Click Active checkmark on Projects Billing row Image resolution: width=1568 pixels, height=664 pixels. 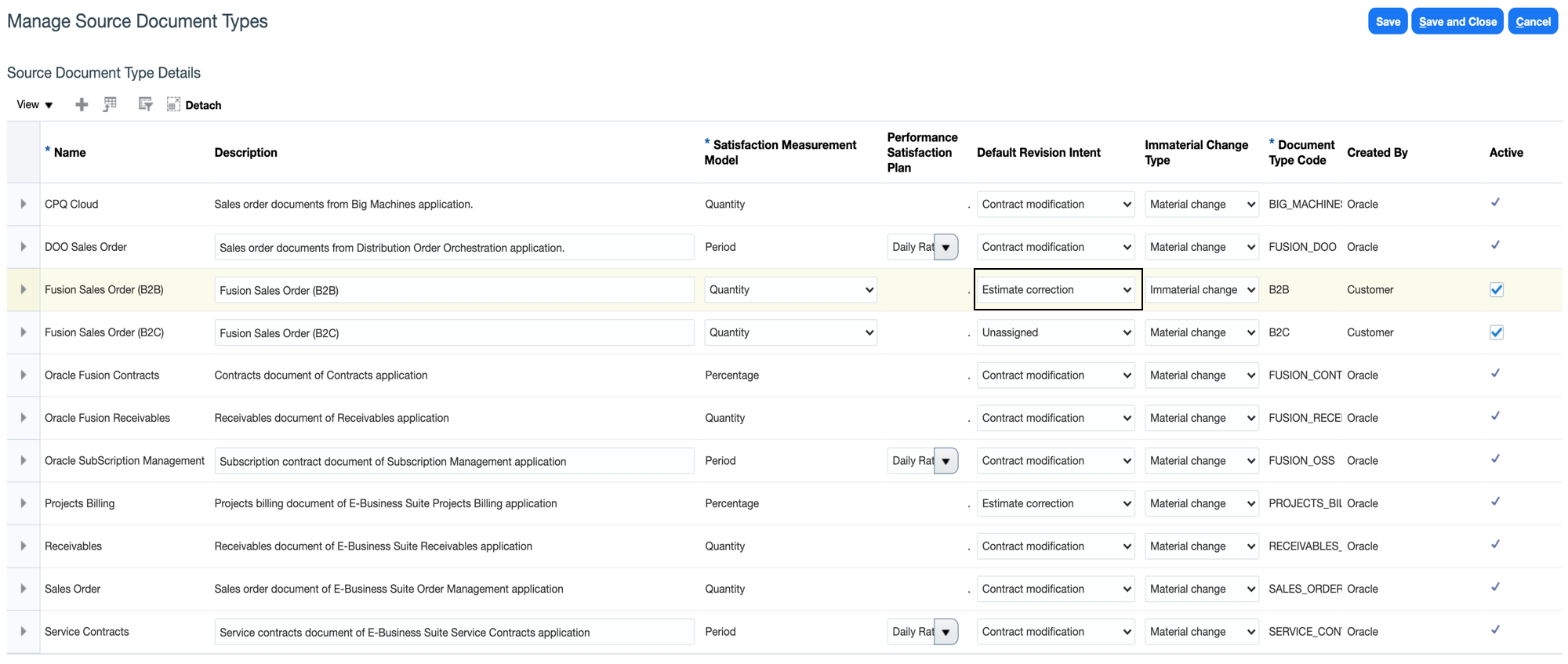click(x=1495, y=503)
